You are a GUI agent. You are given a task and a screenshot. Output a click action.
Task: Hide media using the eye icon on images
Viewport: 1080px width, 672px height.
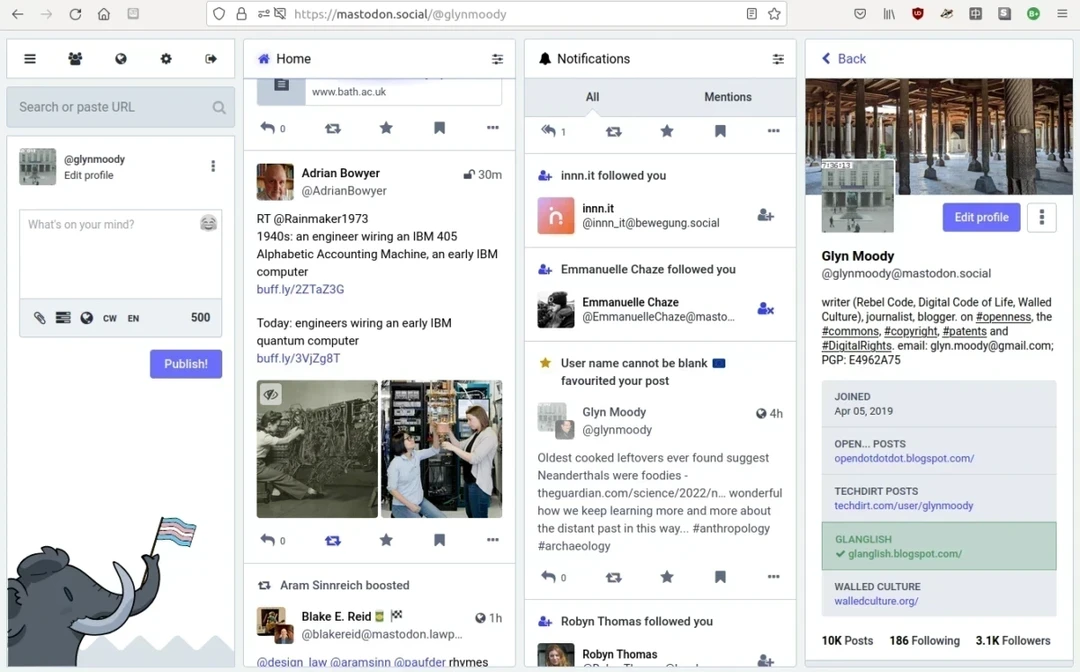pyautogui.click(x=271, y=395)
